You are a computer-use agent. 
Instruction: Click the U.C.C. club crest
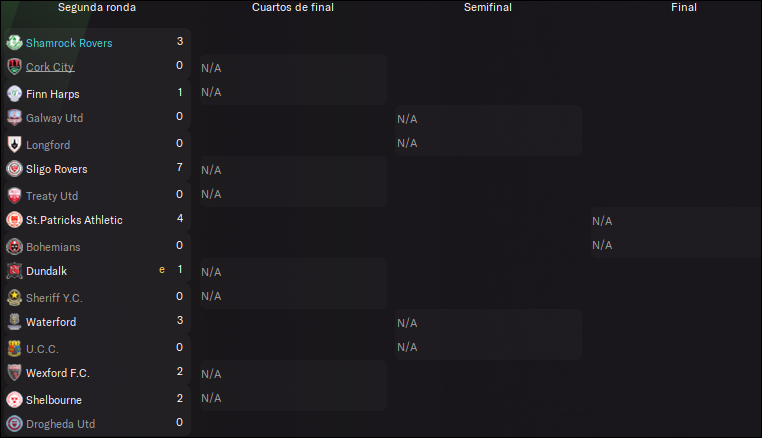tap(14, 349)
